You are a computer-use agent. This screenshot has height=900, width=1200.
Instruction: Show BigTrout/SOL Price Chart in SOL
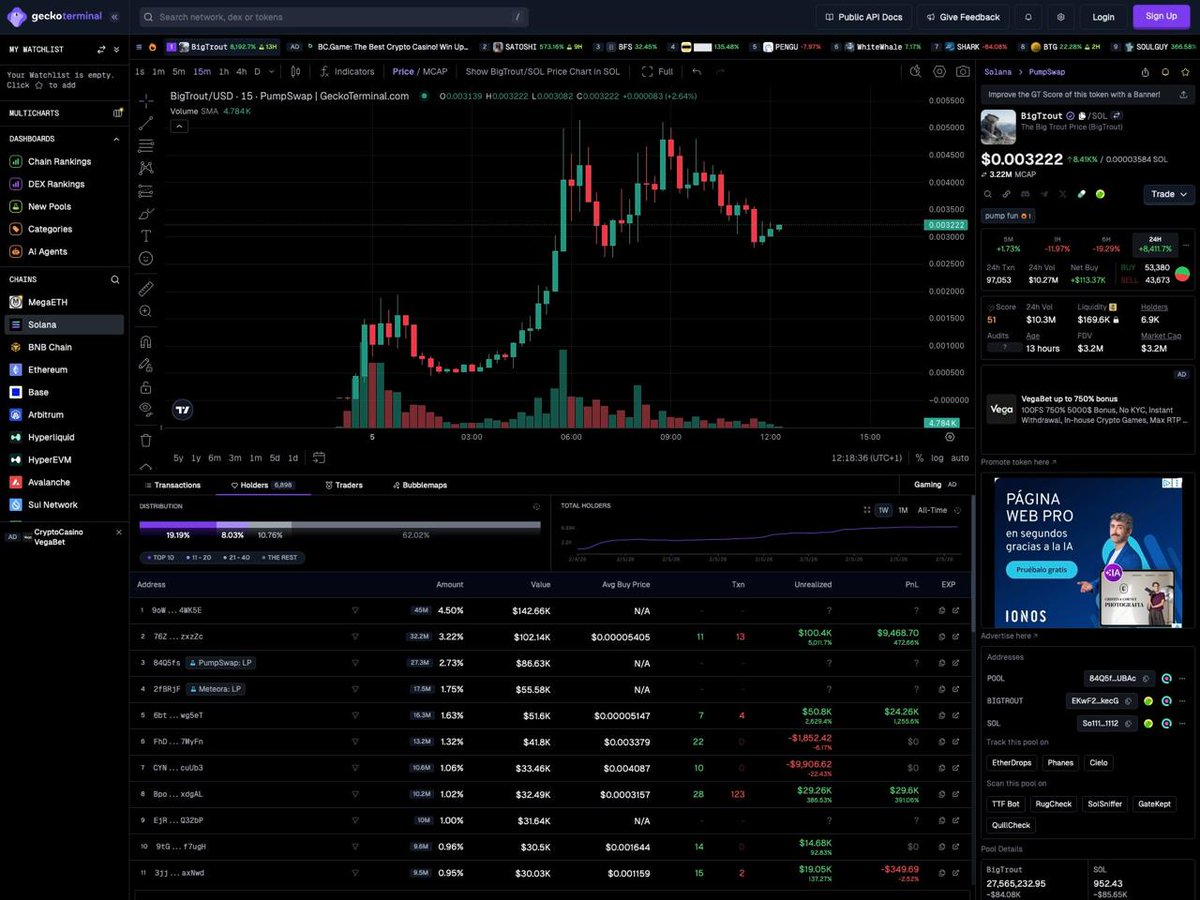coord(542,71)
